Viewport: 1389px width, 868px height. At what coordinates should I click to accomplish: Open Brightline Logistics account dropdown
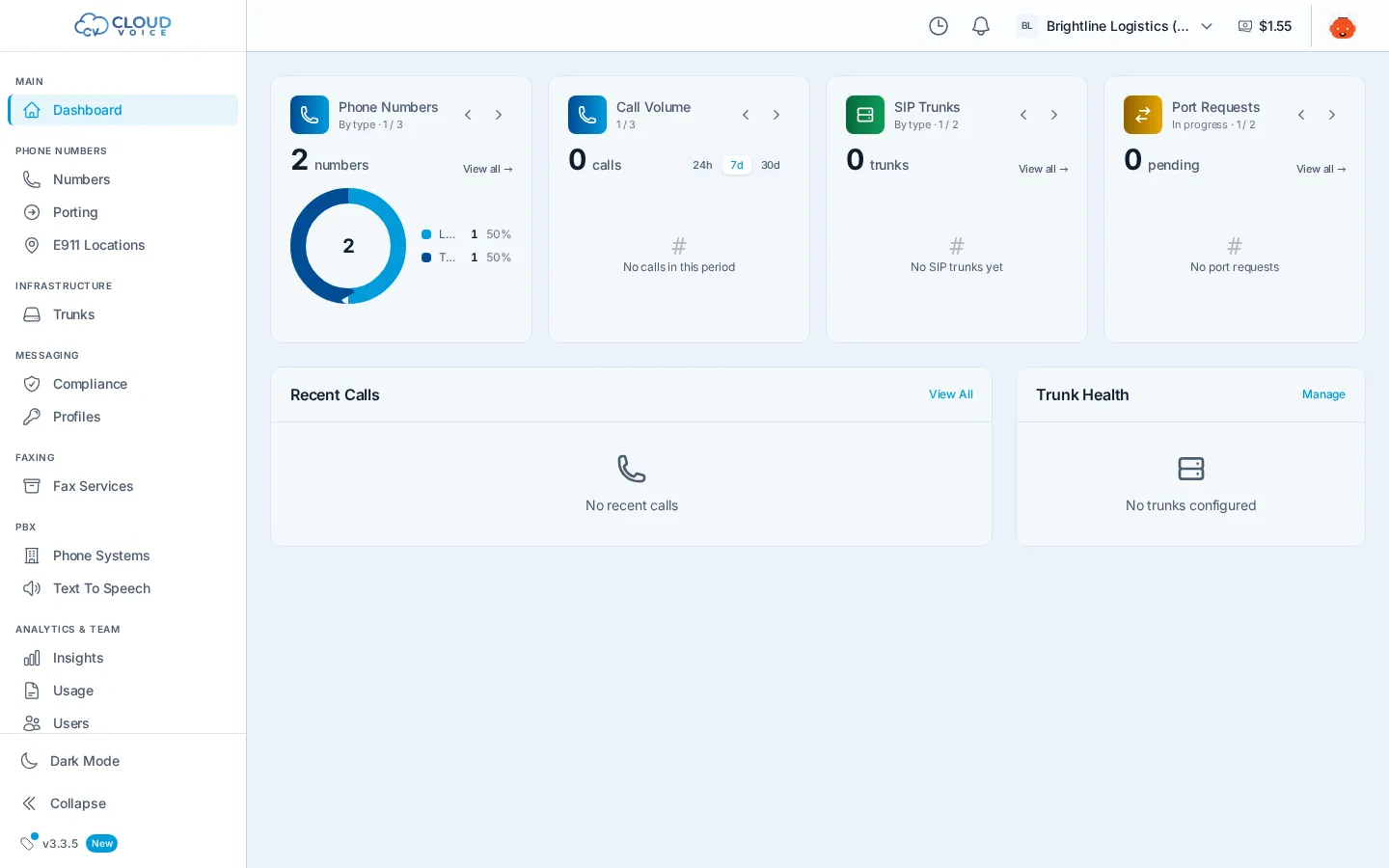click(1116, 26)
